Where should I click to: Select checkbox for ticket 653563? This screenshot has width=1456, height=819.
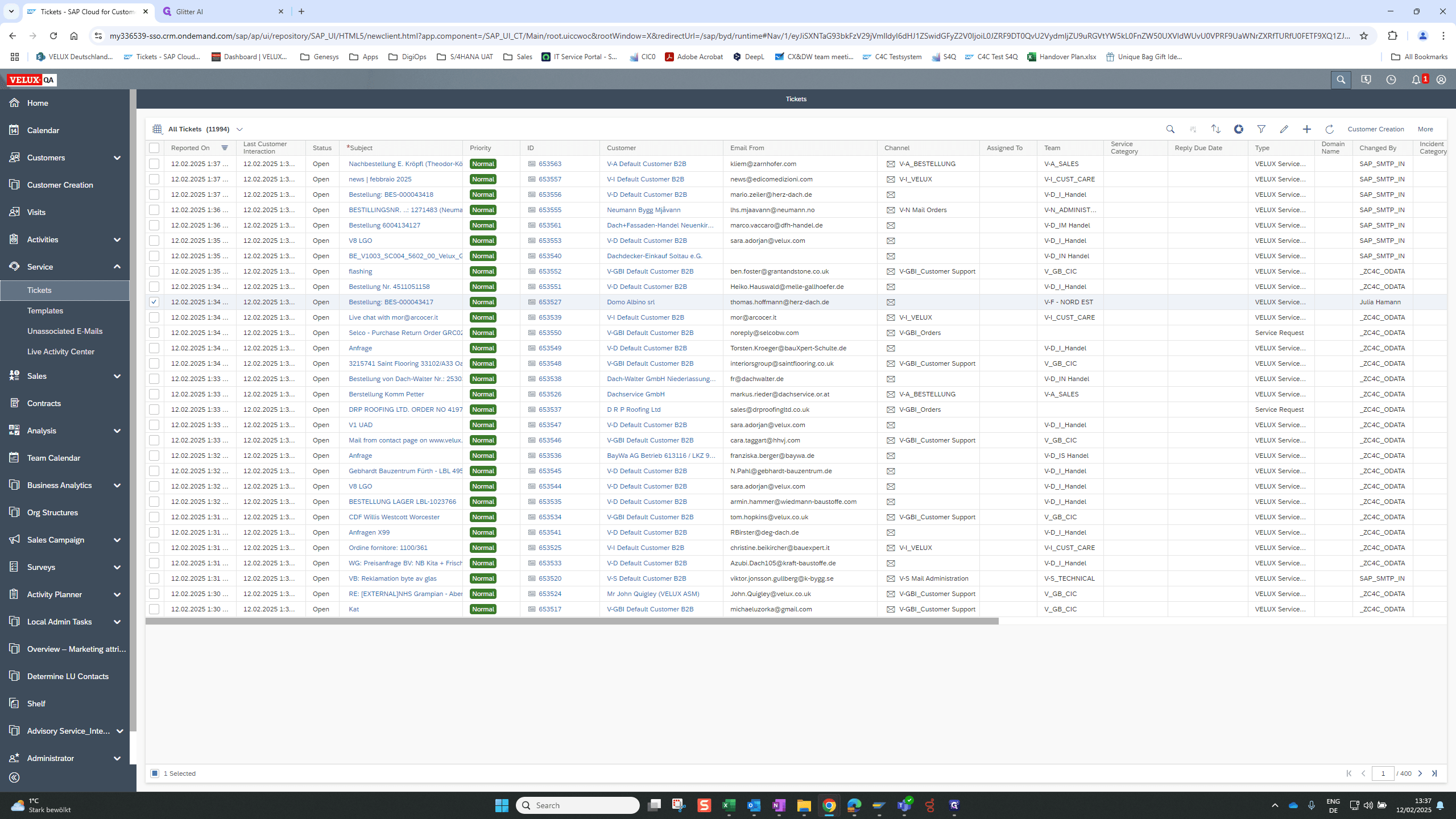154,164
